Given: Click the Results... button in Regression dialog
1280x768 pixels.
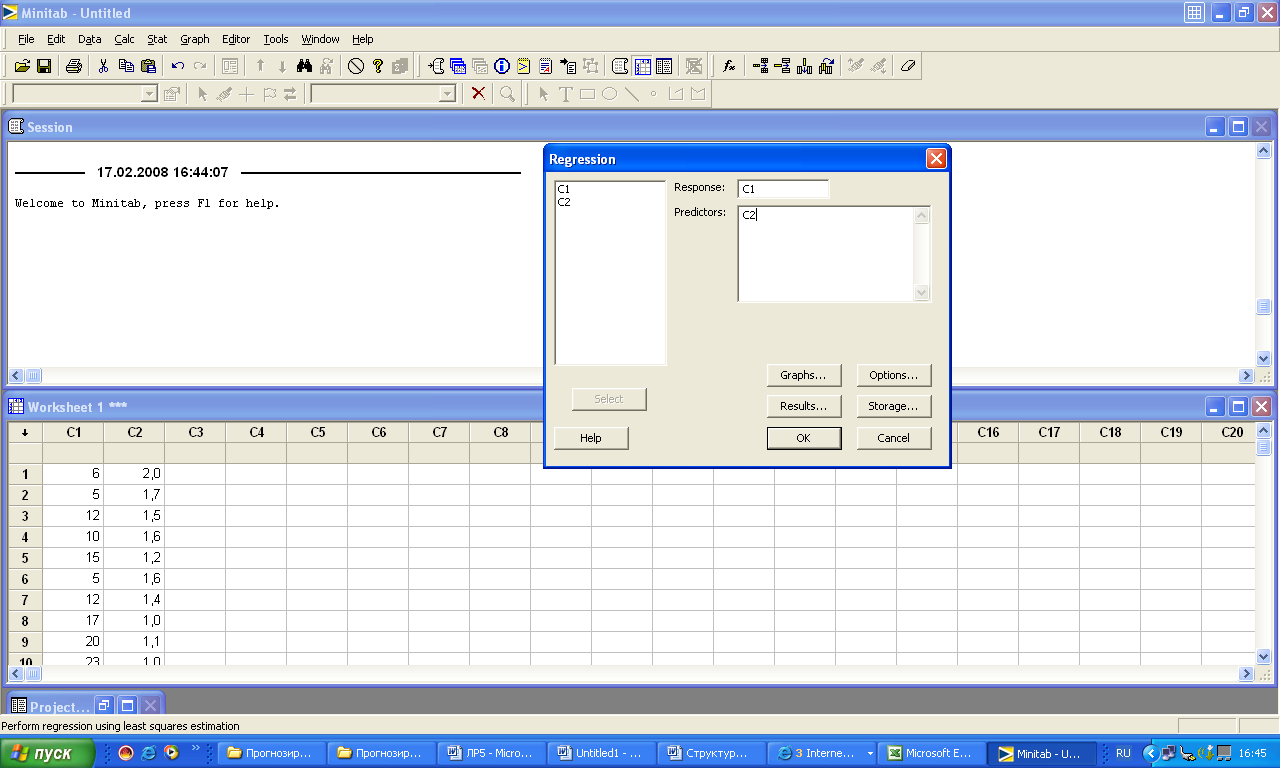Looking at the screenshot, I should [x=804, y=406].
